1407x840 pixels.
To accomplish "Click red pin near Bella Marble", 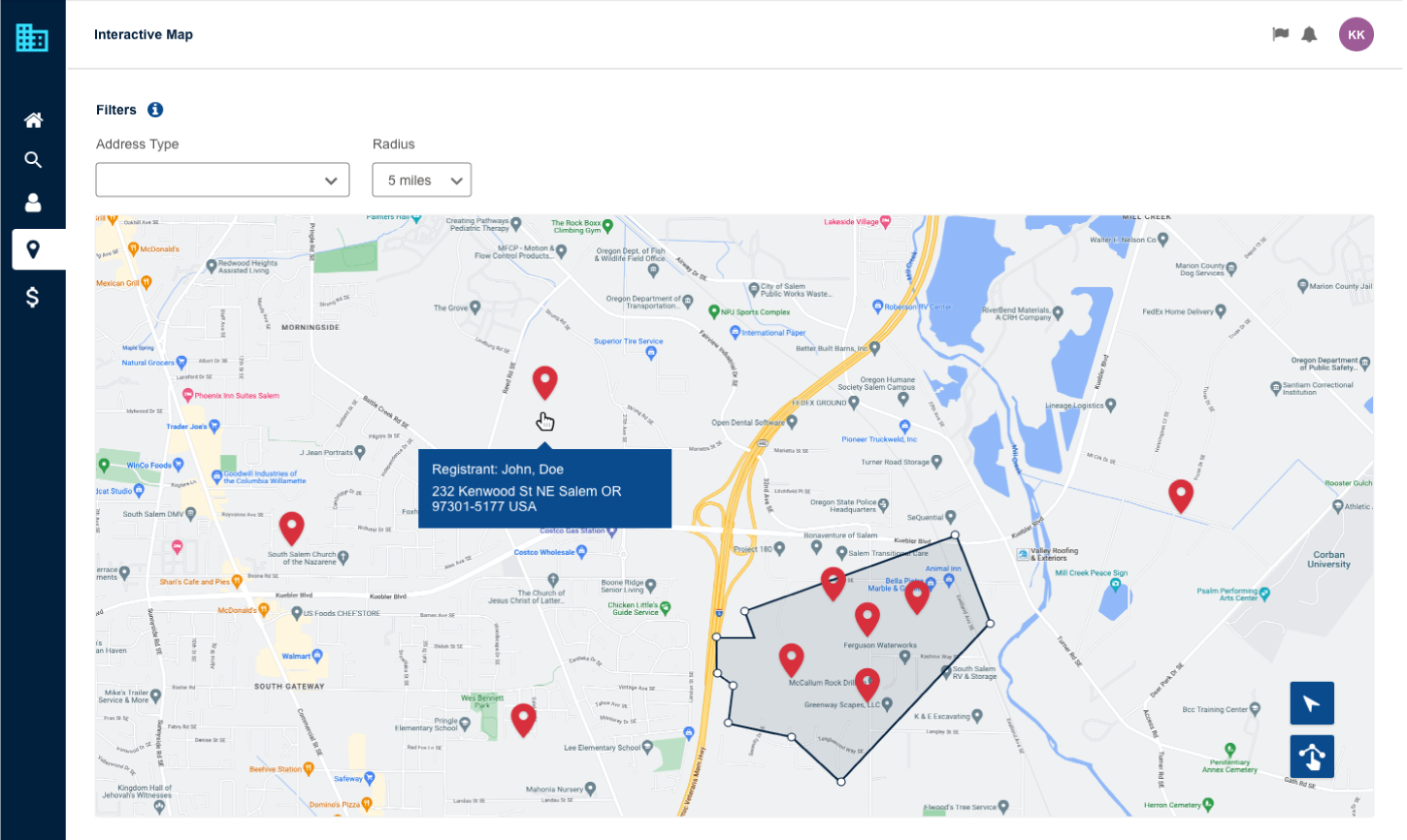I will [917, 596].
